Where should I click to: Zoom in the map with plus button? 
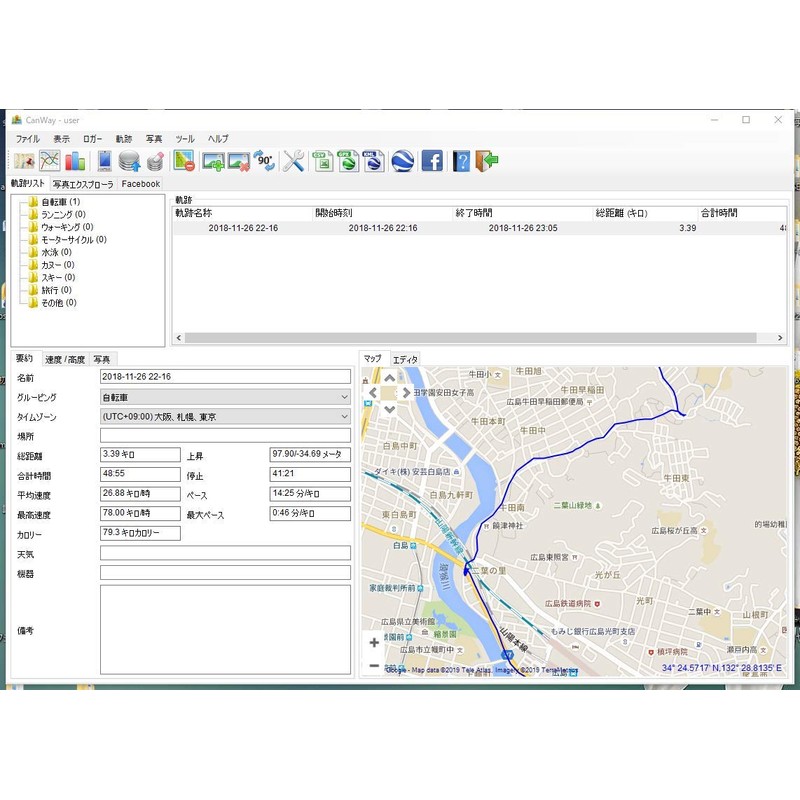(374, 643)
